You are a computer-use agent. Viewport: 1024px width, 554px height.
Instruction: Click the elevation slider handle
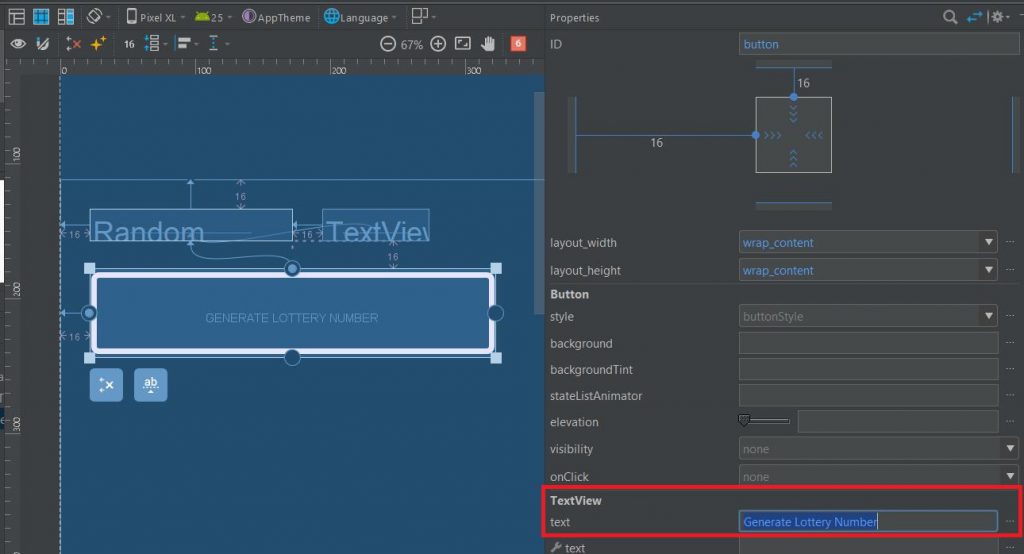(x=744, y=421)
